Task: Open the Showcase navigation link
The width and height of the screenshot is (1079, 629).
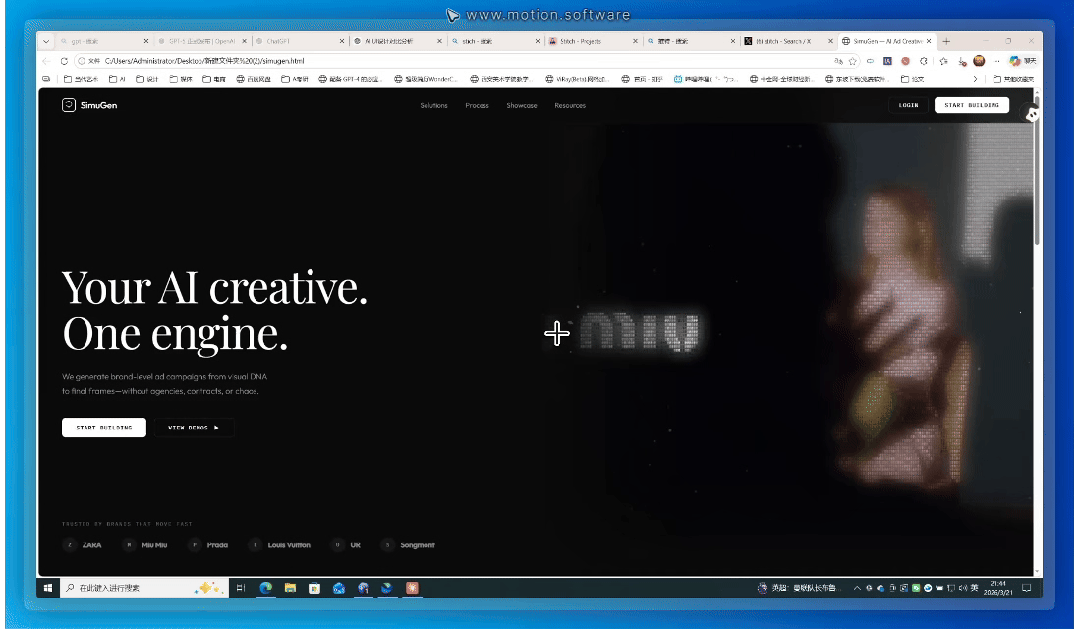Action: (521, 105)
